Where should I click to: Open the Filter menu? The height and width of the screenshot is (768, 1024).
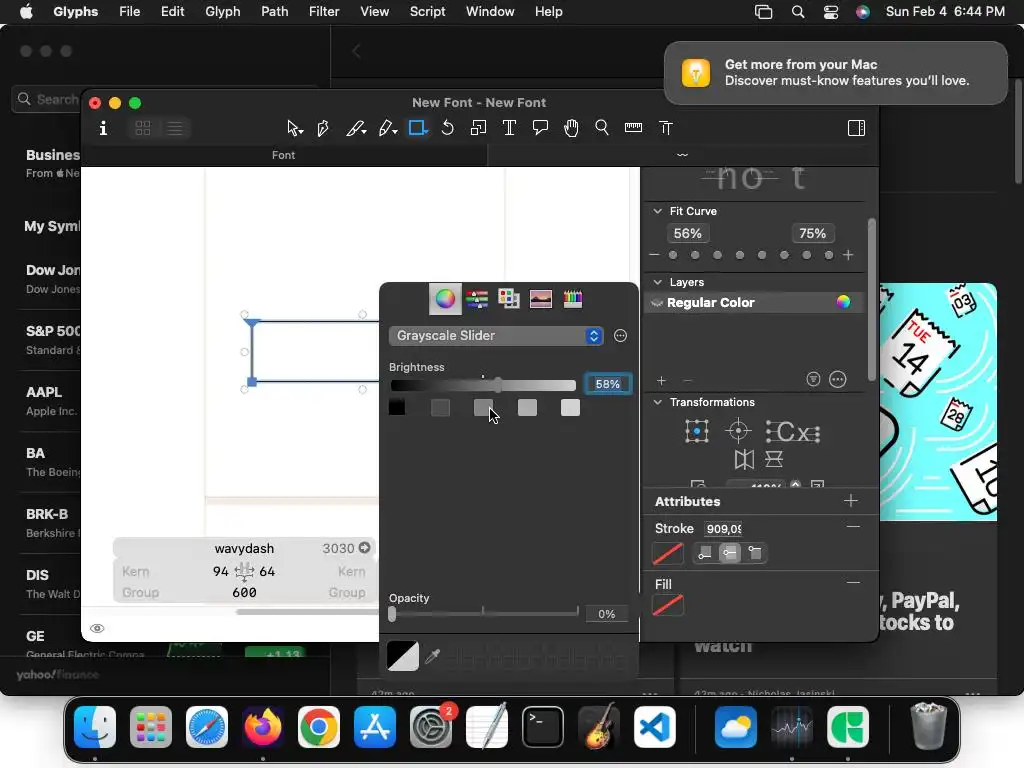[324, 12]
